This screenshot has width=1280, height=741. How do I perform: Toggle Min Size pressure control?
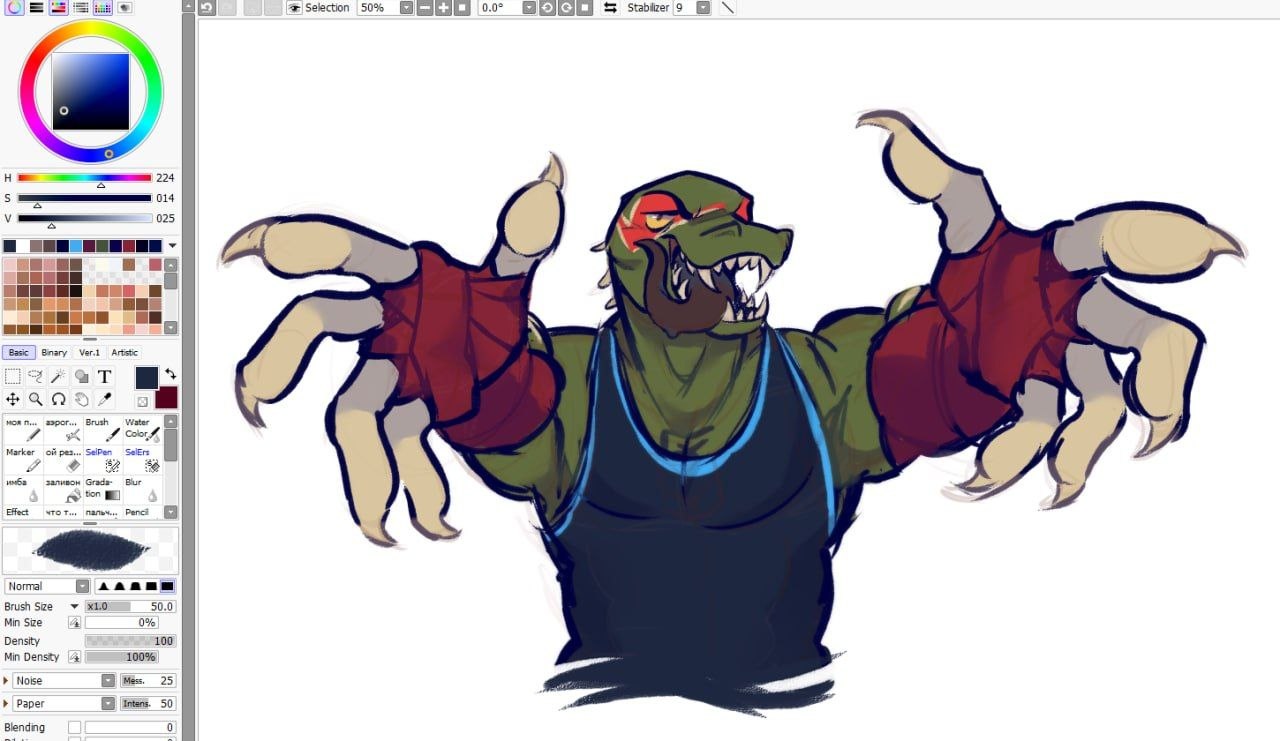click(x=74, y=623)
